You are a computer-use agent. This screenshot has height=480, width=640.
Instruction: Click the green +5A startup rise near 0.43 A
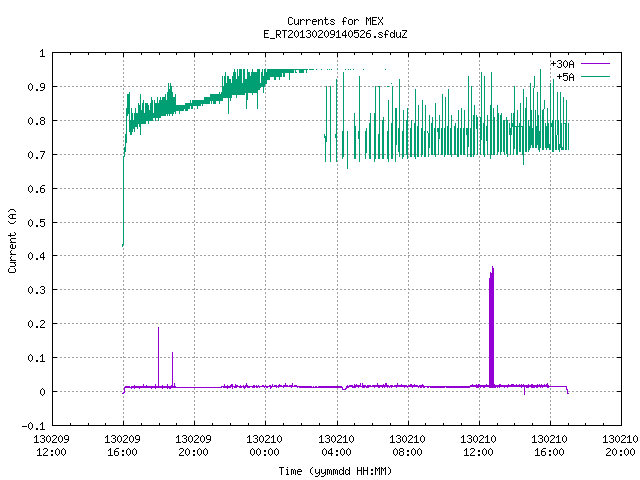tap(123, 200)
